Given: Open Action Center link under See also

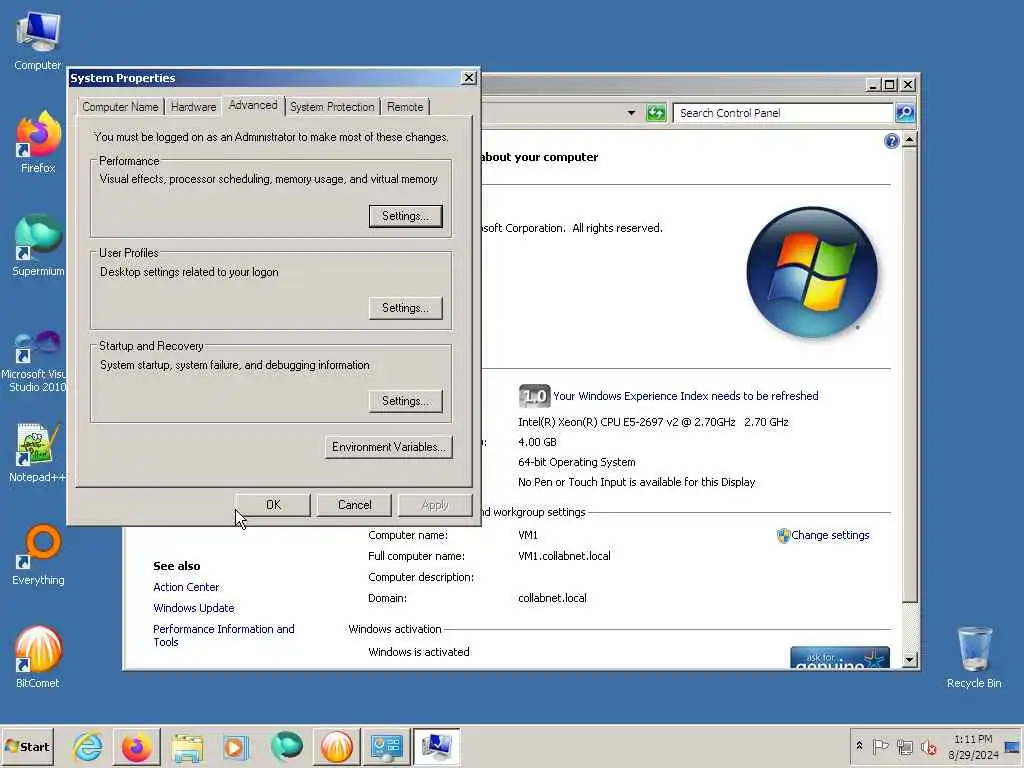Looking at the screenshot, I should 186,587.
